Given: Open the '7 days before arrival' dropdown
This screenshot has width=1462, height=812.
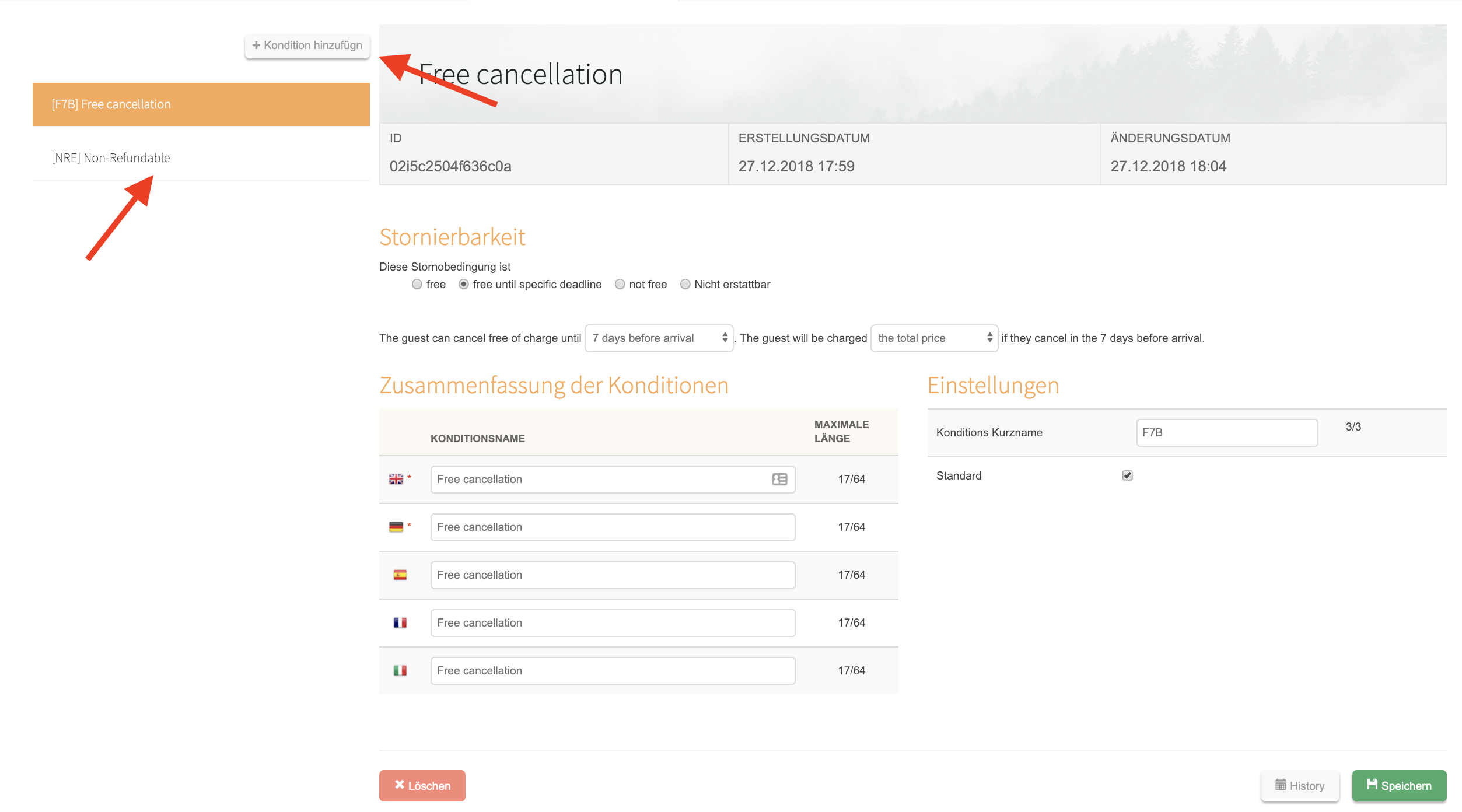Looking at the screenshot, I should [x=659, y=338].
